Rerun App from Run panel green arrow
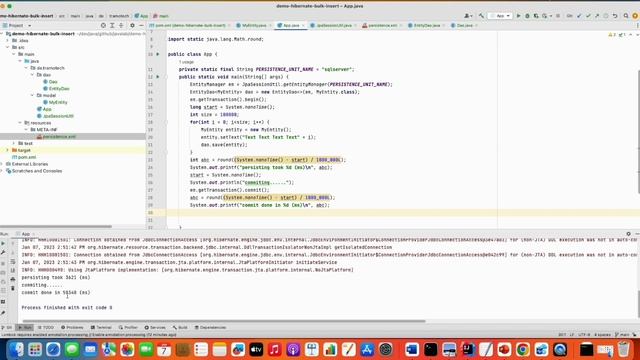This screenshot has height=360, width=640. coord(3,243)
